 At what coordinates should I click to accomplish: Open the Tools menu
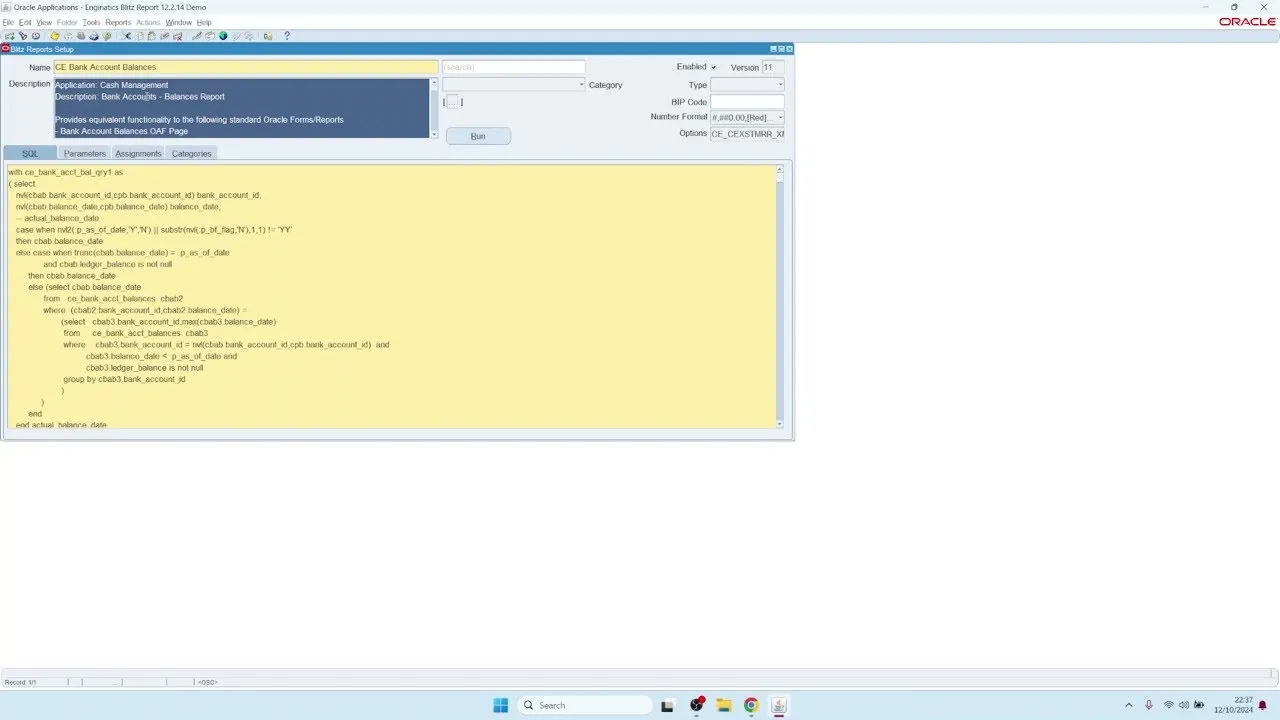(91, 22)
